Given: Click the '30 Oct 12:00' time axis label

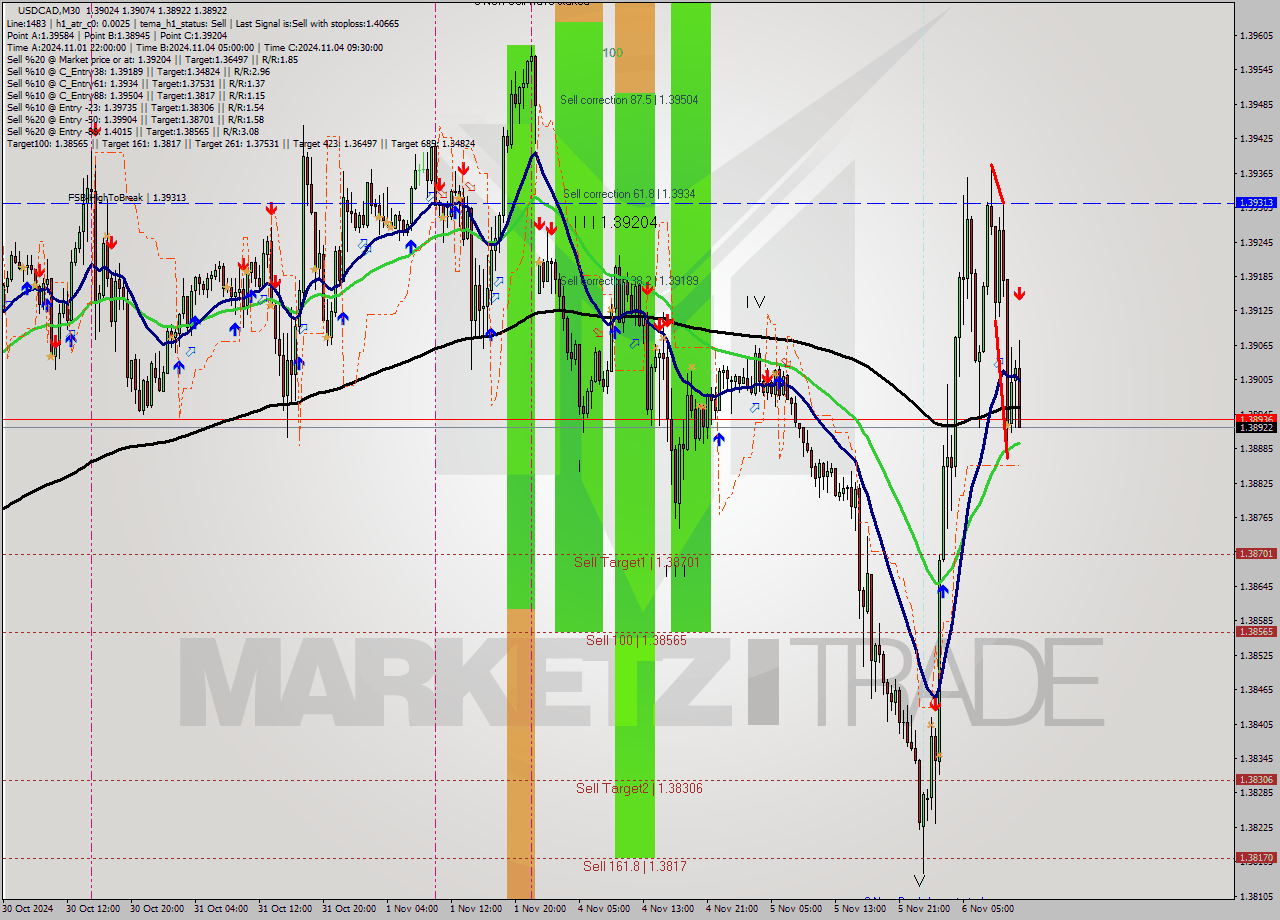Looking at the screenshot, I should point(93,909).
